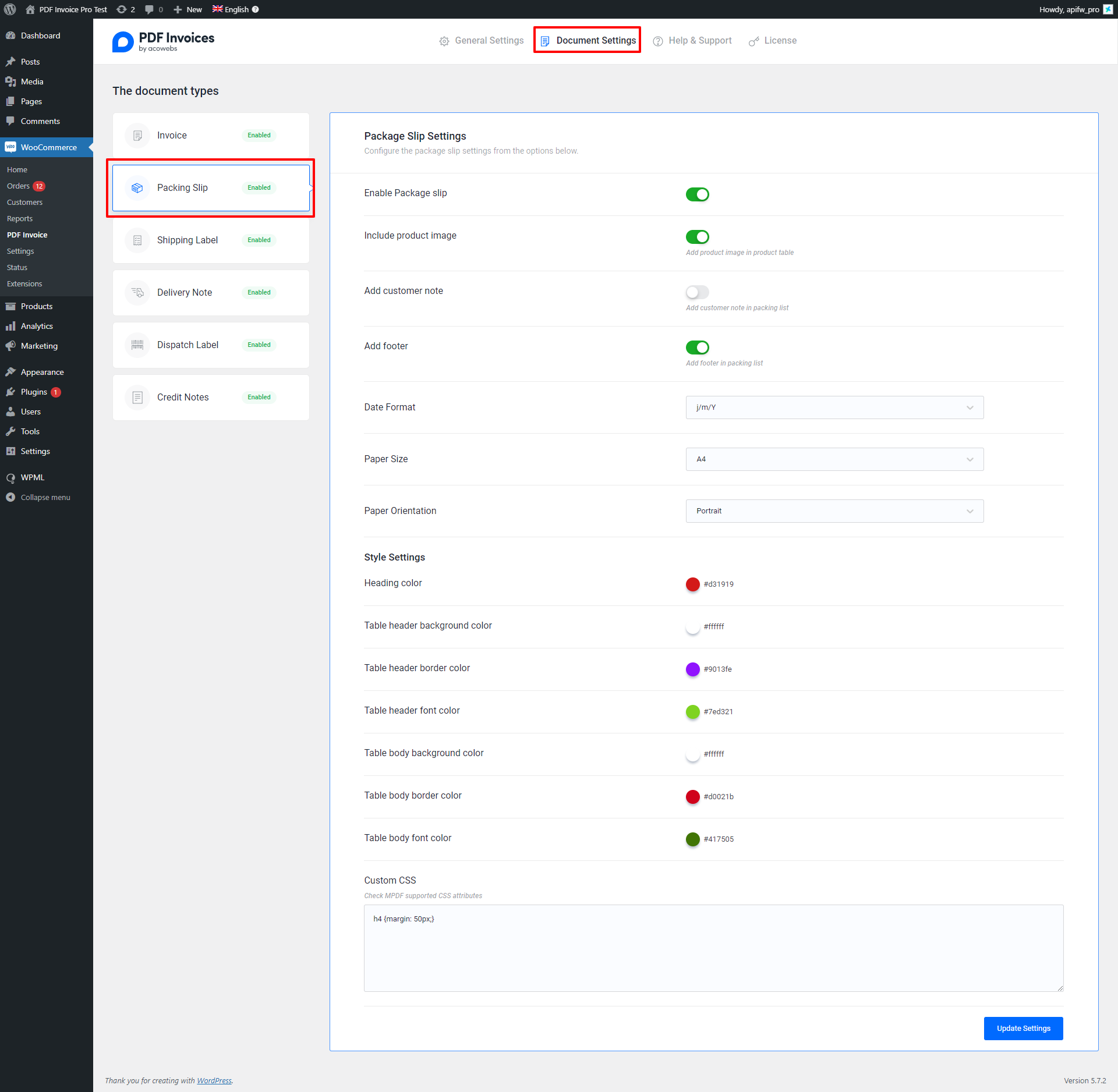Click the Plugins plug icon

click(x=10, y=392)
